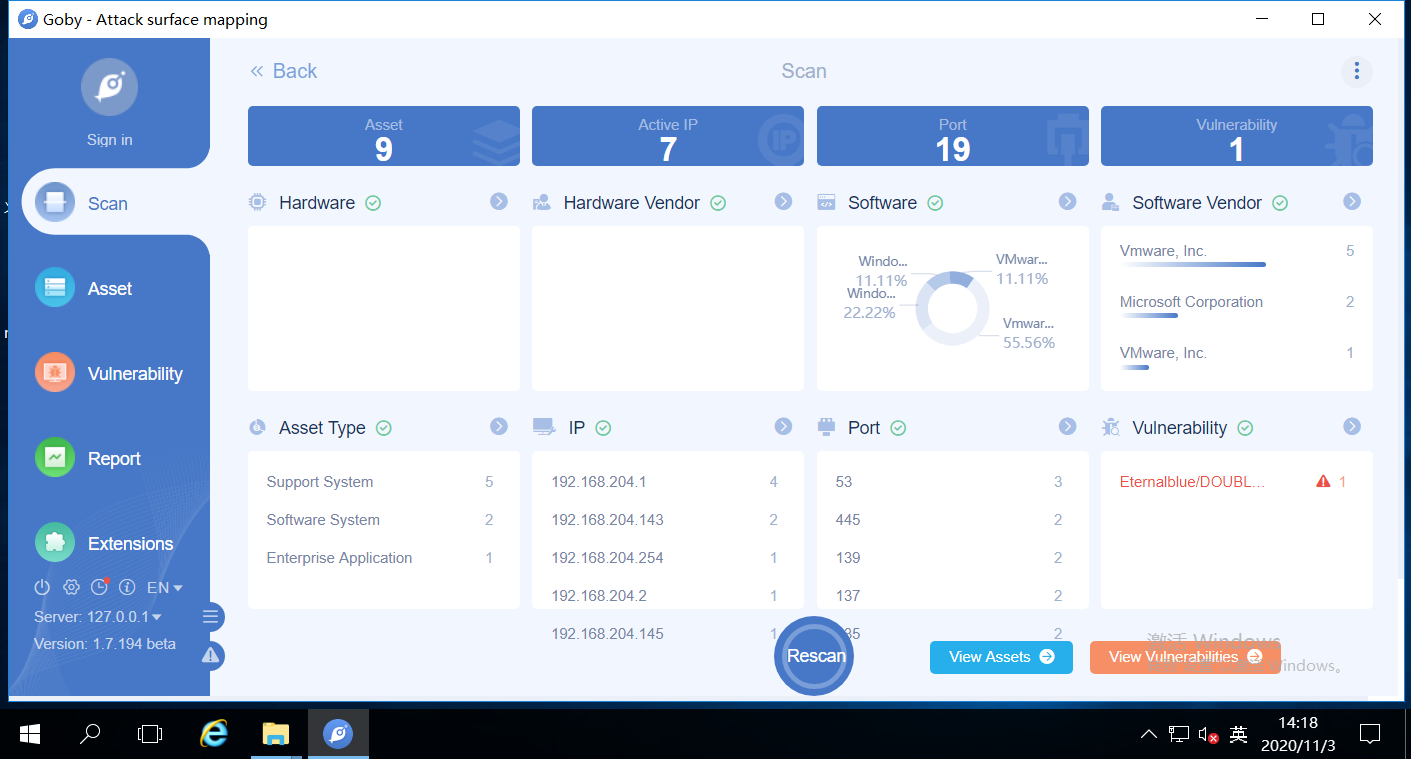
Task: Click the green check next to Port heading
Action: coord(898,428)
